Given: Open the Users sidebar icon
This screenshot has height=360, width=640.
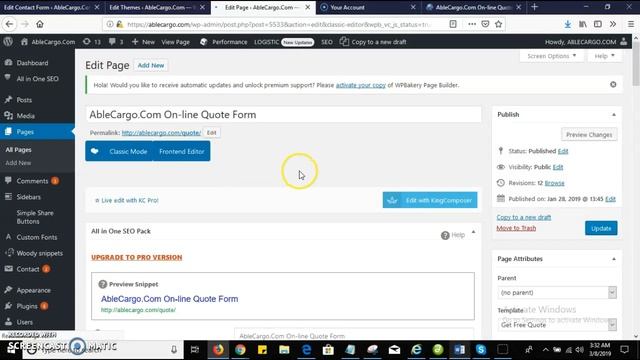Looking at the screenshot, I should (8, 322).
